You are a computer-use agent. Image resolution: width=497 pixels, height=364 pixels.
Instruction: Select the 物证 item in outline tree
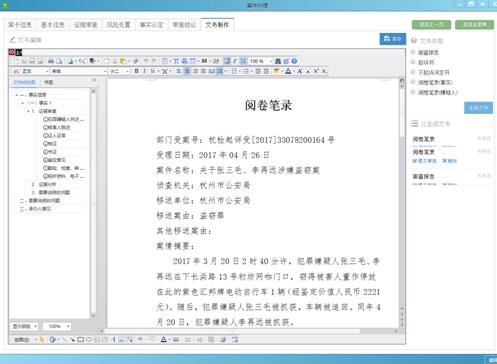coord(50,144)
